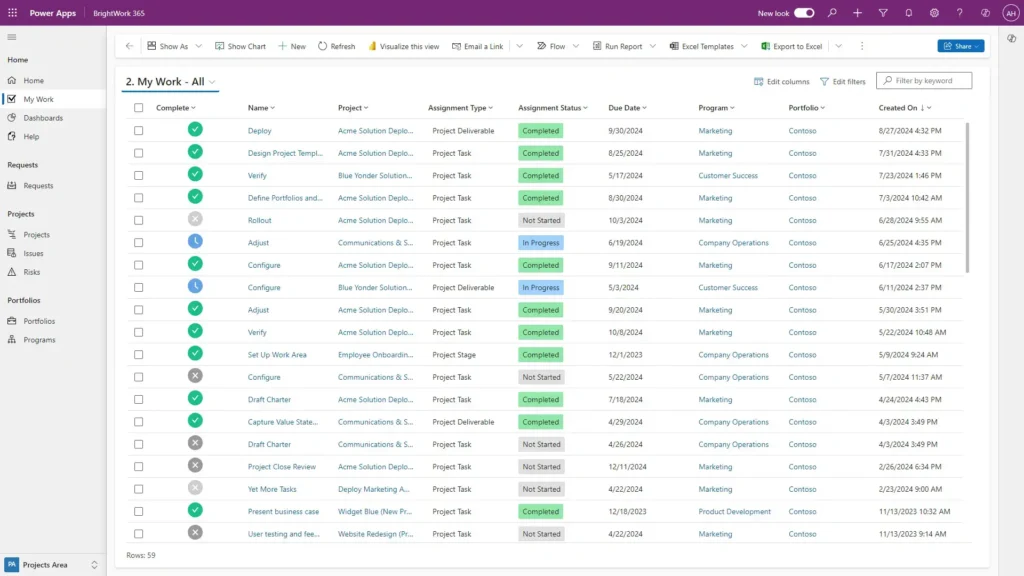Click the search magnifier in top bar
Viewport: 1024px width, 576px height.
click(832, 13)
